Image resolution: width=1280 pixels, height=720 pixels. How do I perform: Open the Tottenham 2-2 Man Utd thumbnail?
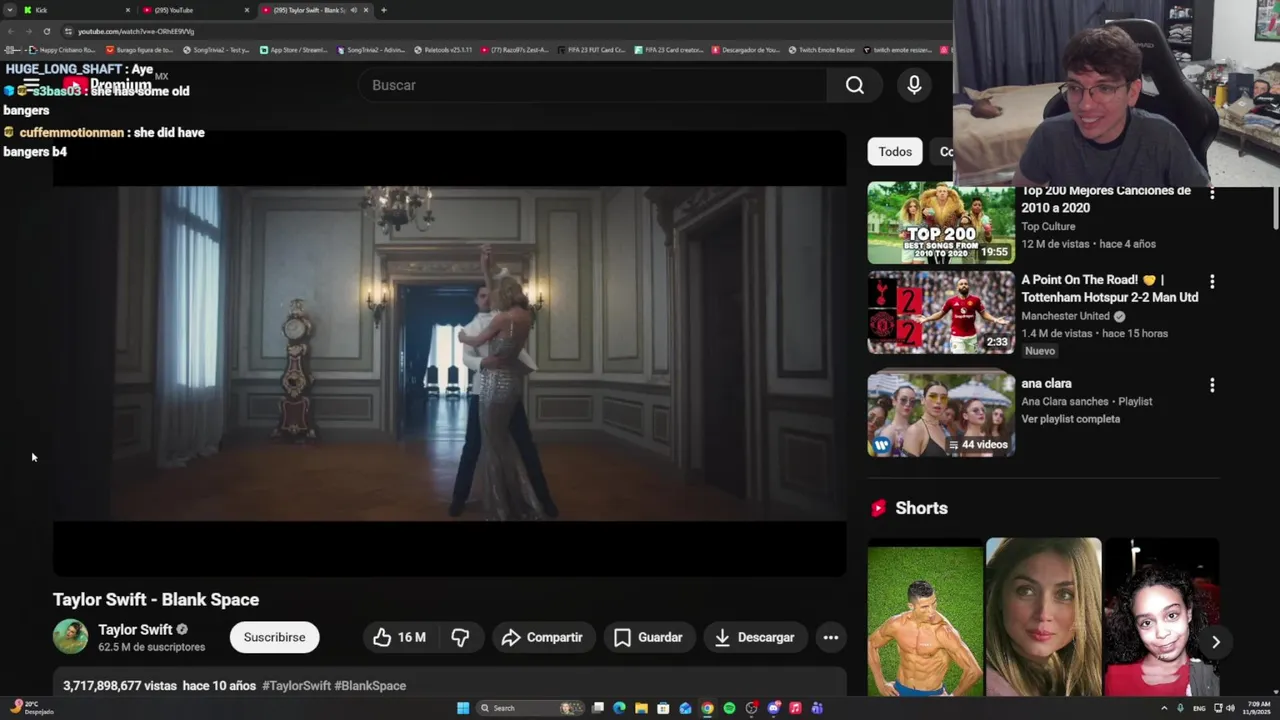(941, 313)
